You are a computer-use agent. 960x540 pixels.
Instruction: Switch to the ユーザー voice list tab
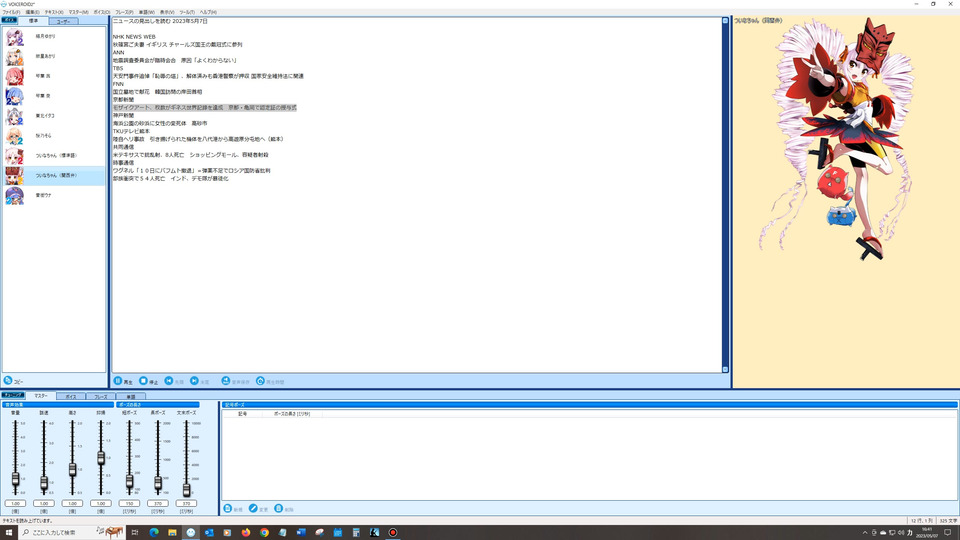63,21
